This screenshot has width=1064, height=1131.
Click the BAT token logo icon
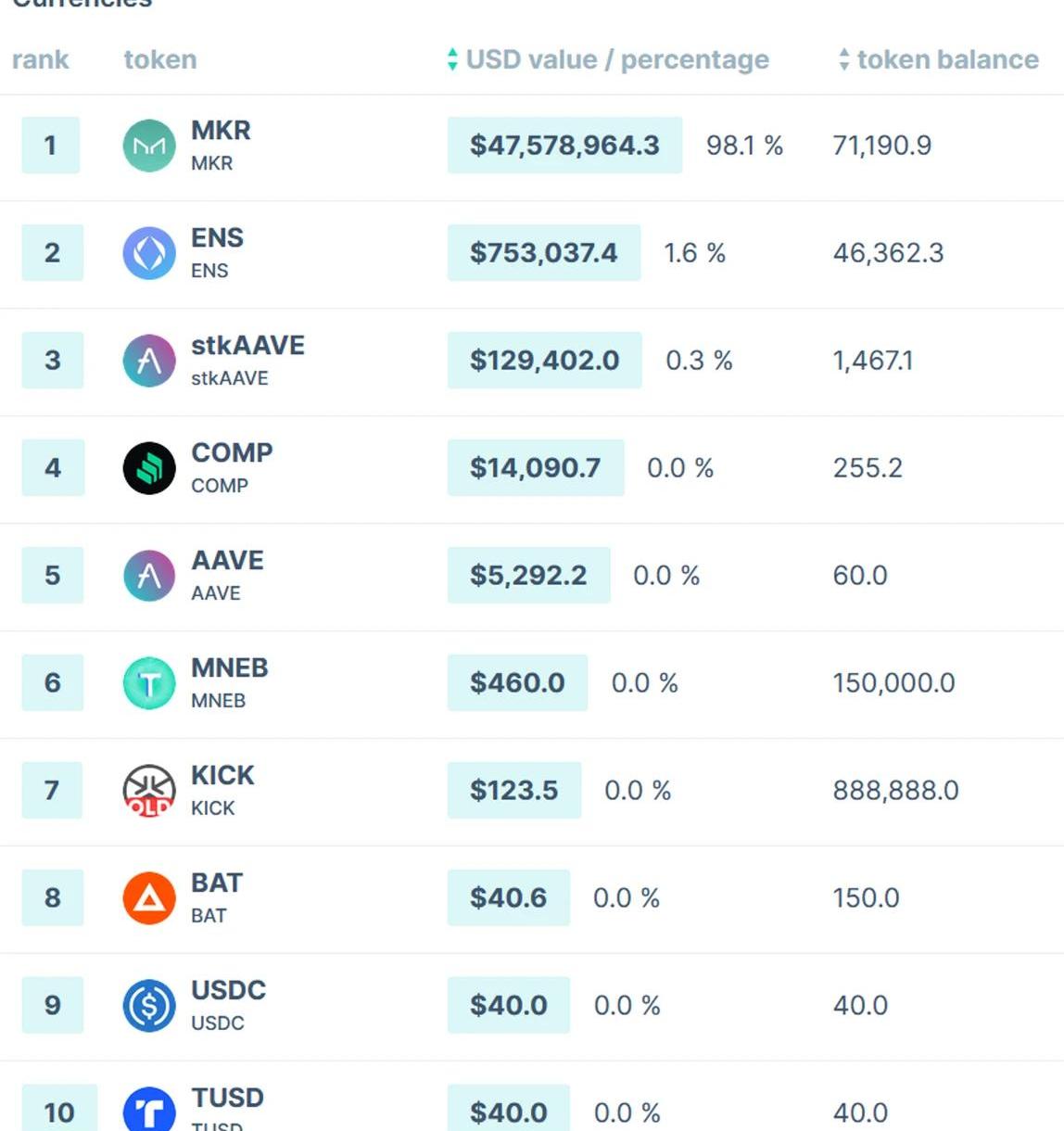tap(149, 898)
